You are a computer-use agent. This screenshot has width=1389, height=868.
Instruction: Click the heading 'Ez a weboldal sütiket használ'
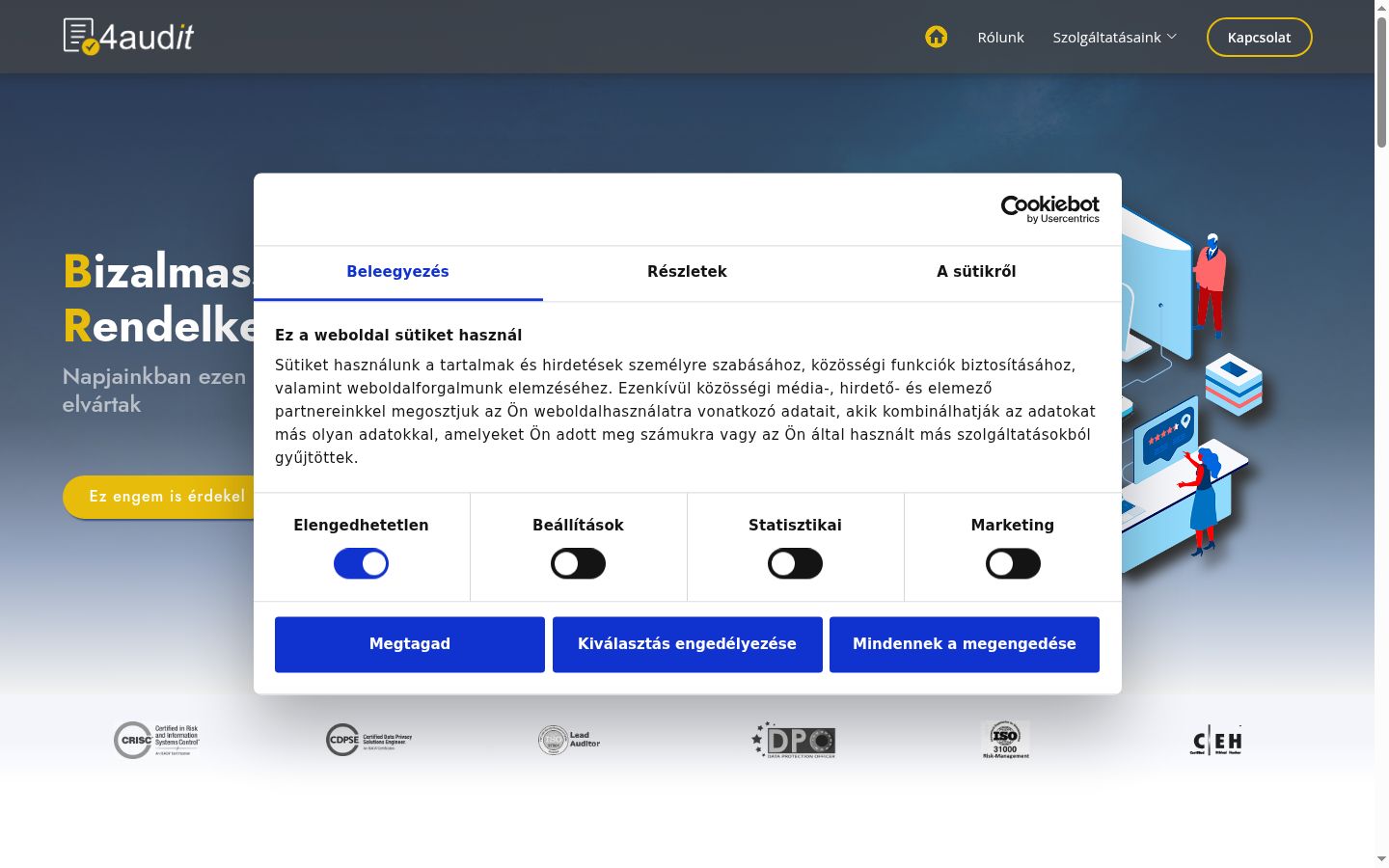coord(398,336)
